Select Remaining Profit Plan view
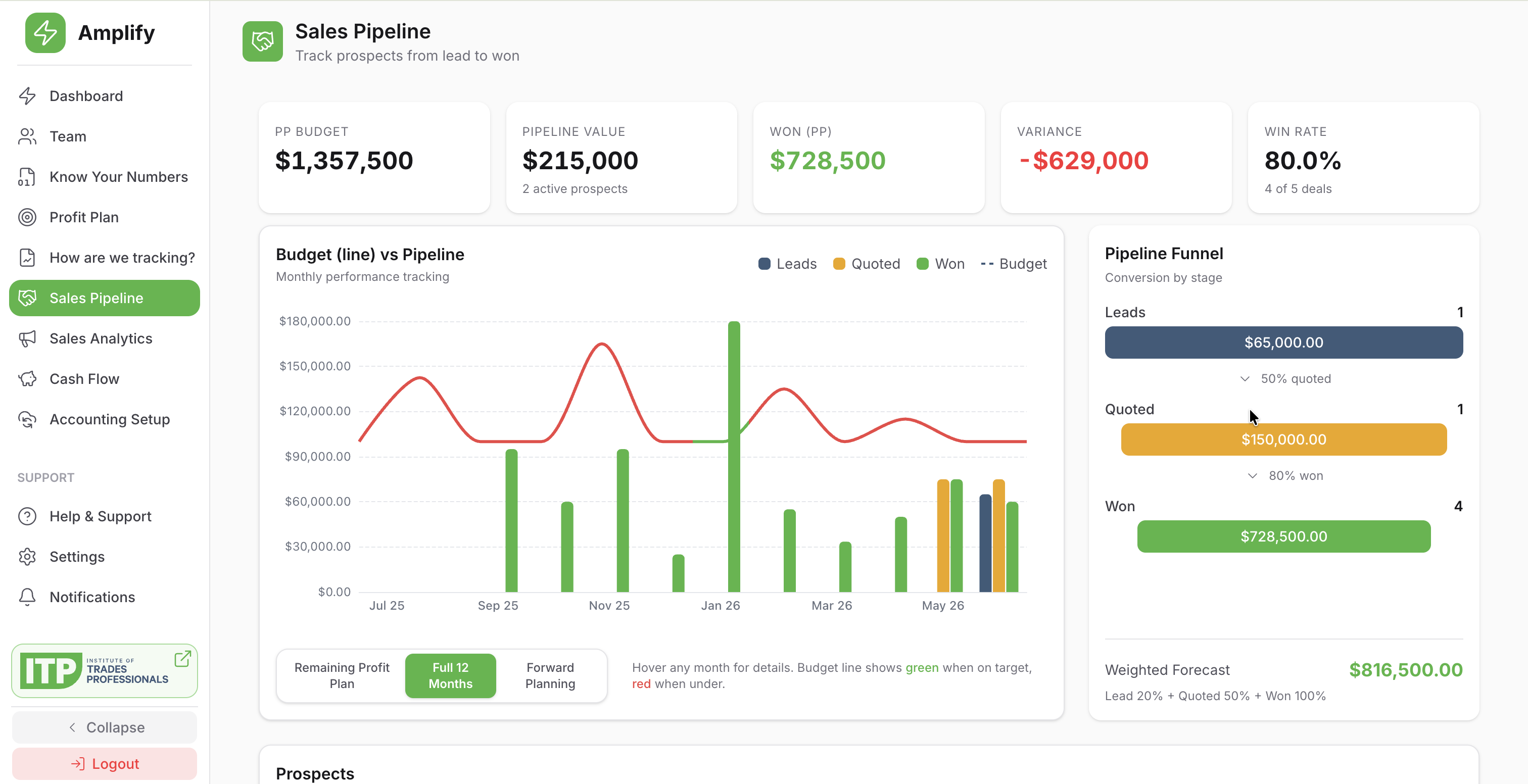The image size is (1528, 784). [342, 675]
